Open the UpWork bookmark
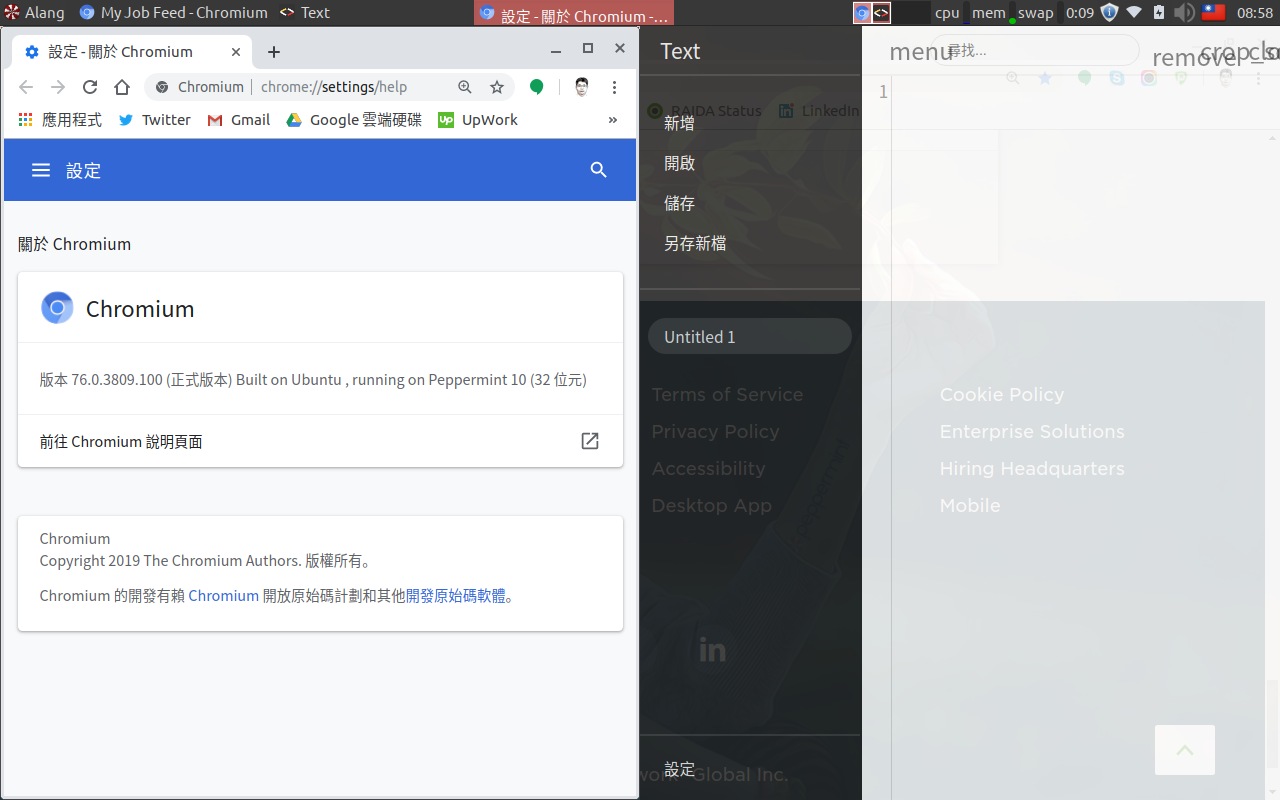This screenshot has height=800, width=1280. point(478,120)
